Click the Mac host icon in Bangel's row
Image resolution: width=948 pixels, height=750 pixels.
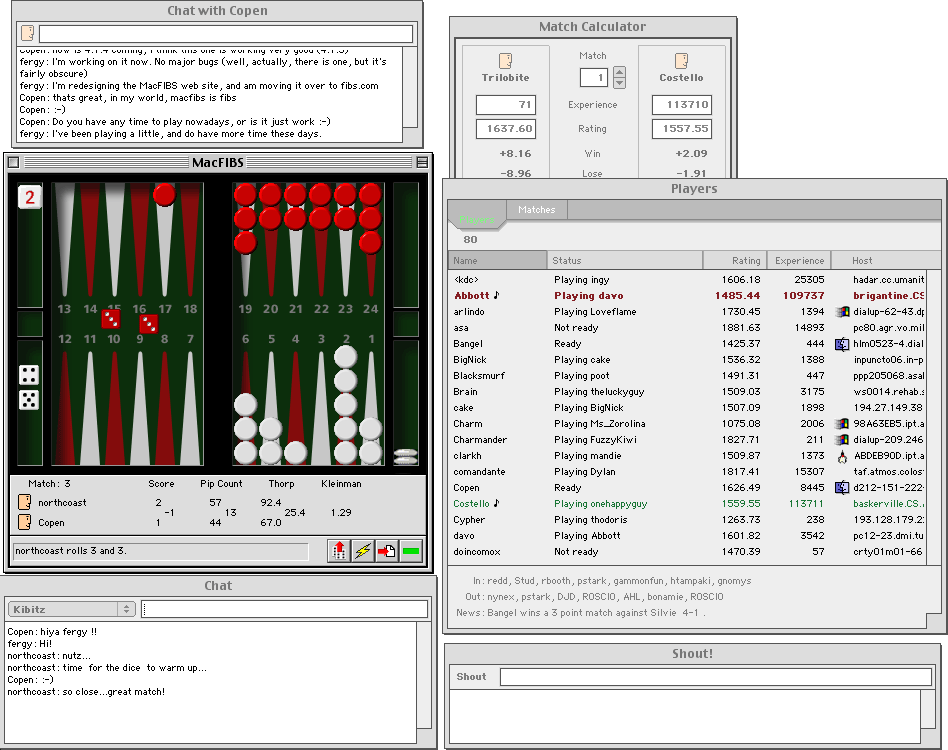[842, 344]
